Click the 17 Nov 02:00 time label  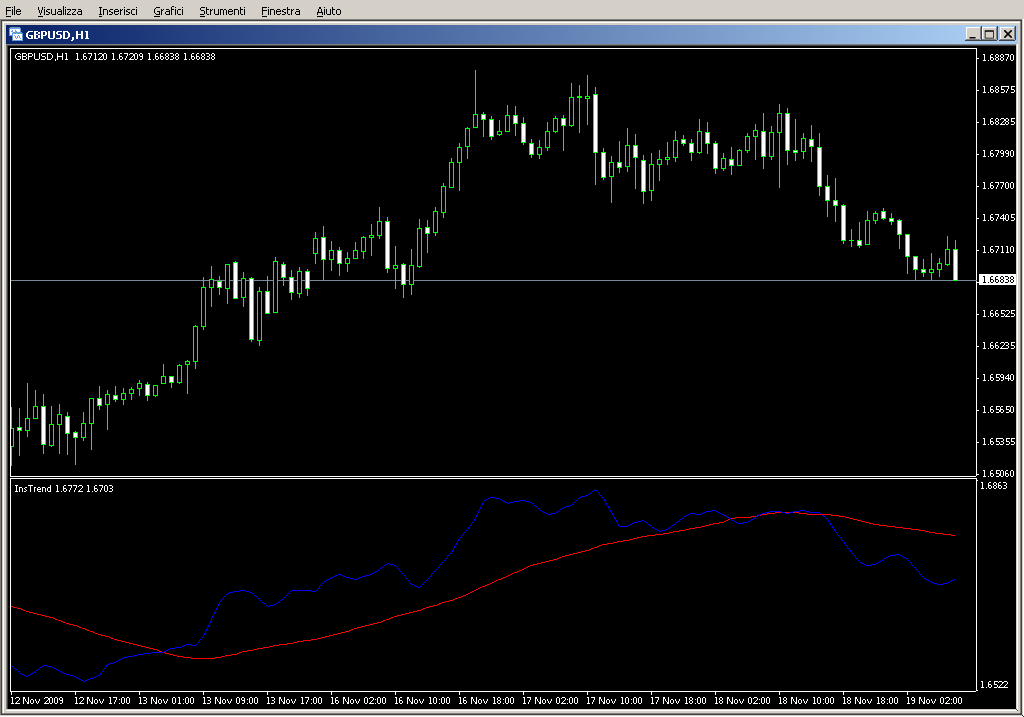(x=550, y=701)
